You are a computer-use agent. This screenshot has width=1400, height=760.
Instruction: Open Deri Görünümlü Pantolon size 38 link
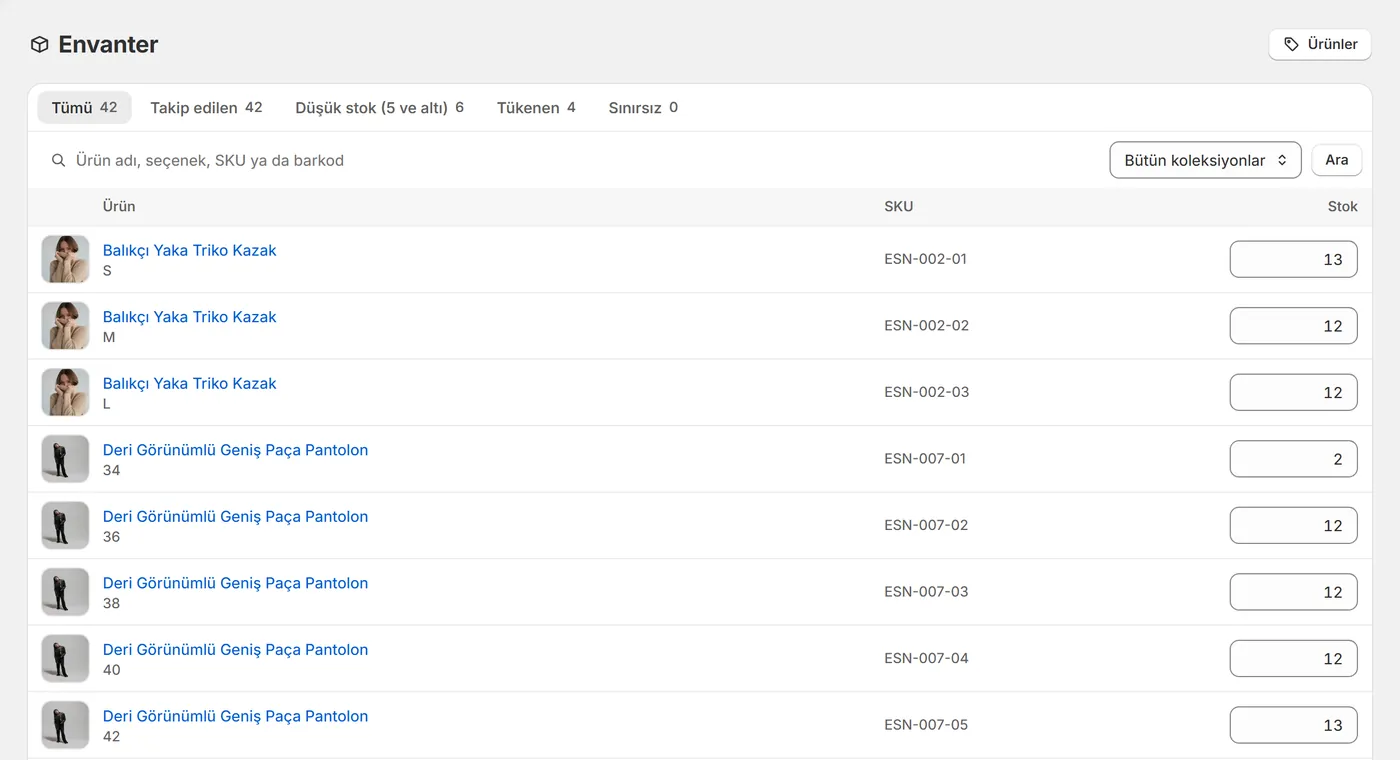click(235, 583)
